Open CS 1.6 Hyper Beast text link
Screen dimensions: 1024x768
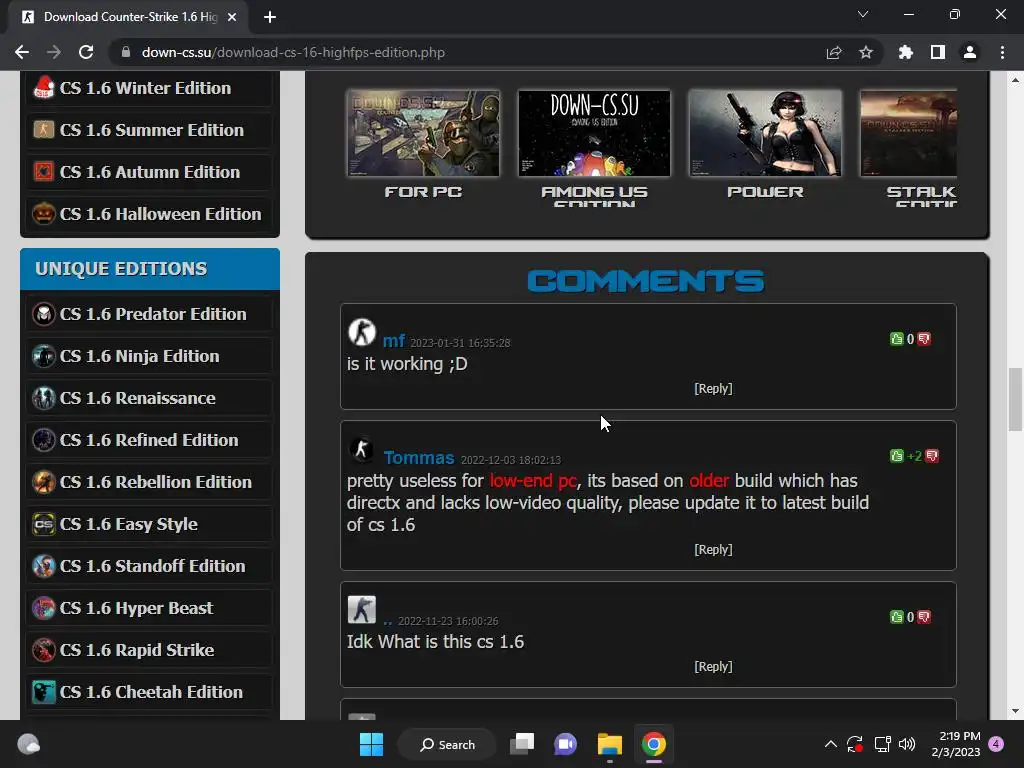click(136, 608)
